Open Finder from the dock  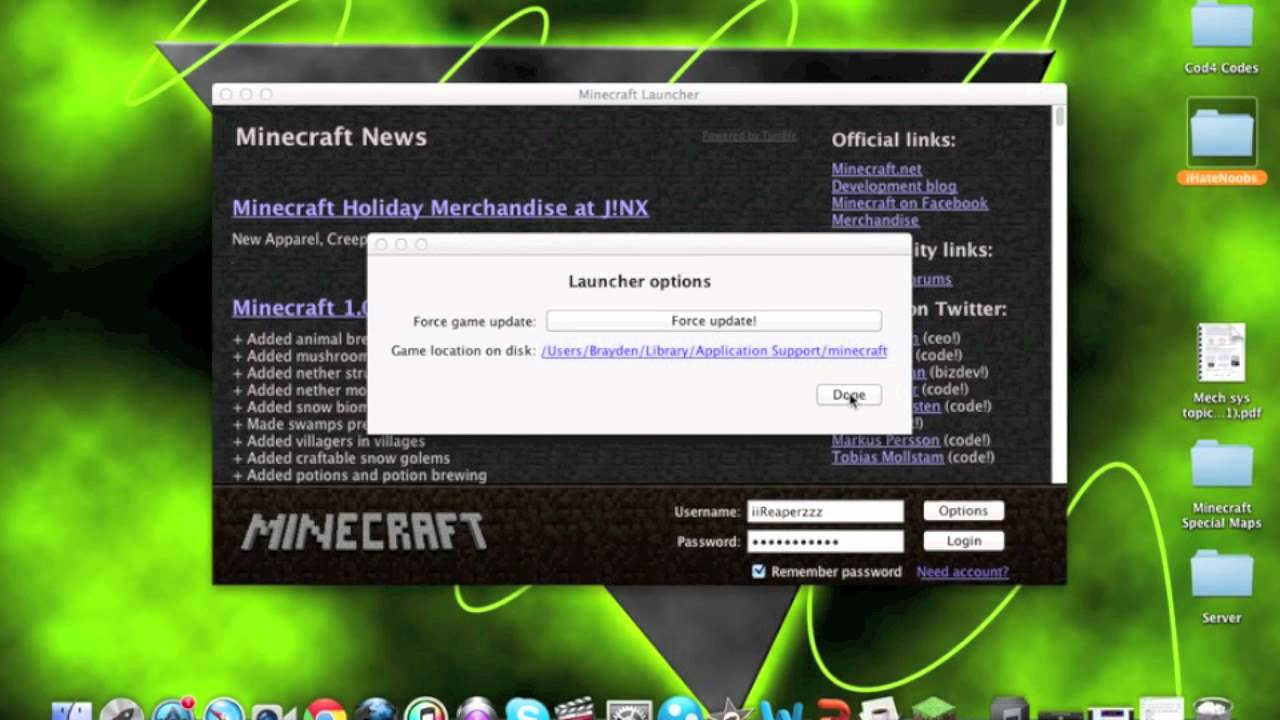click(71, 711)
